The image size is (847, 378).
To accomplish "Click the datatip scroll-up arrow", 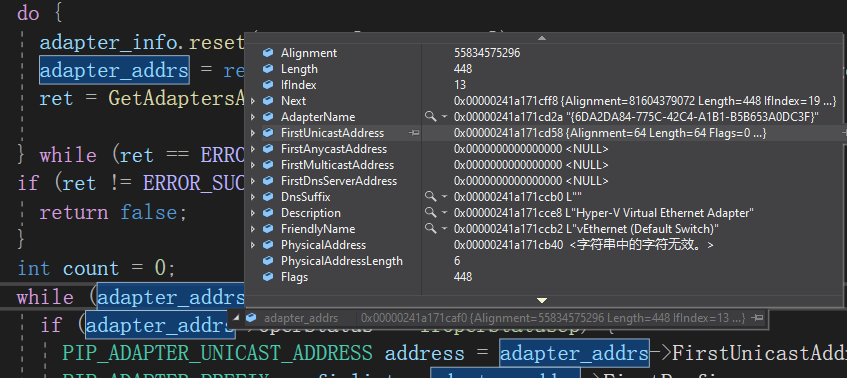I will point(542,38).
